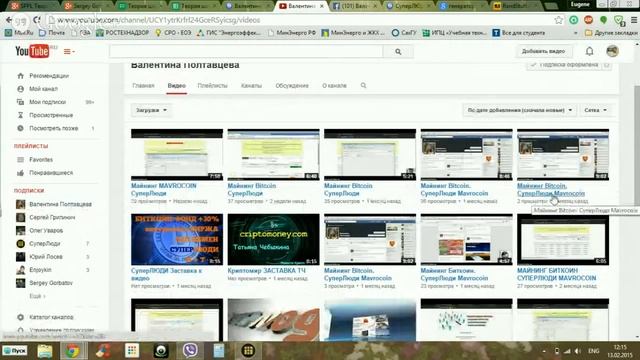The width and height of the screenshot is (640, 360).
Task: Click the Добавить видео button
Action: pyautogui.click(x=543, y=51)
